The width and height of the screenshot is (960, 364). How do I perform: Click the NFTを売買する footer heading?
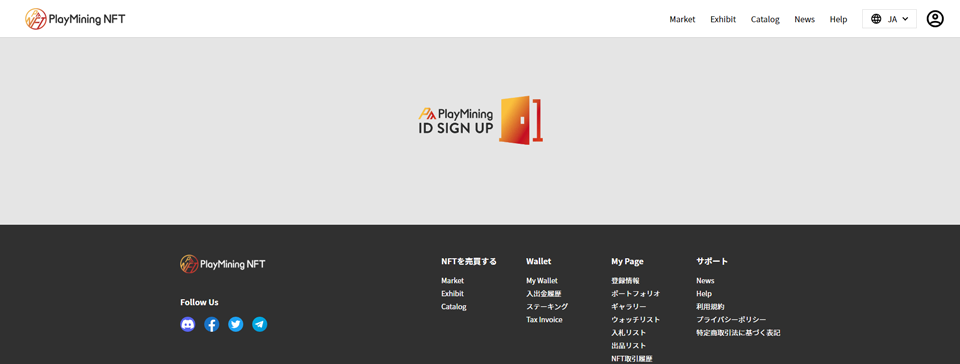click(x=469, y=261)
